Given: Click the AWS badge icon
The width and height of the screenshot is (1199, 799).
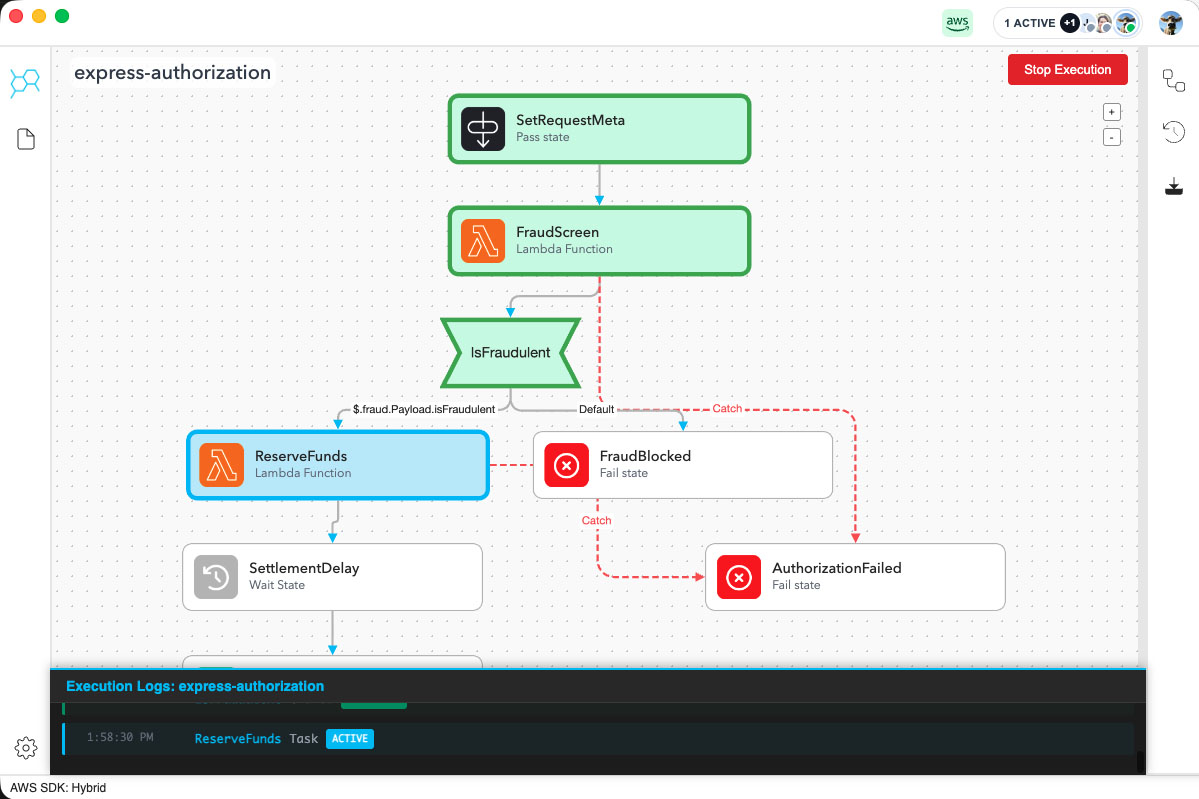Looking at the screenshot, I should click(x=957, y=23).
